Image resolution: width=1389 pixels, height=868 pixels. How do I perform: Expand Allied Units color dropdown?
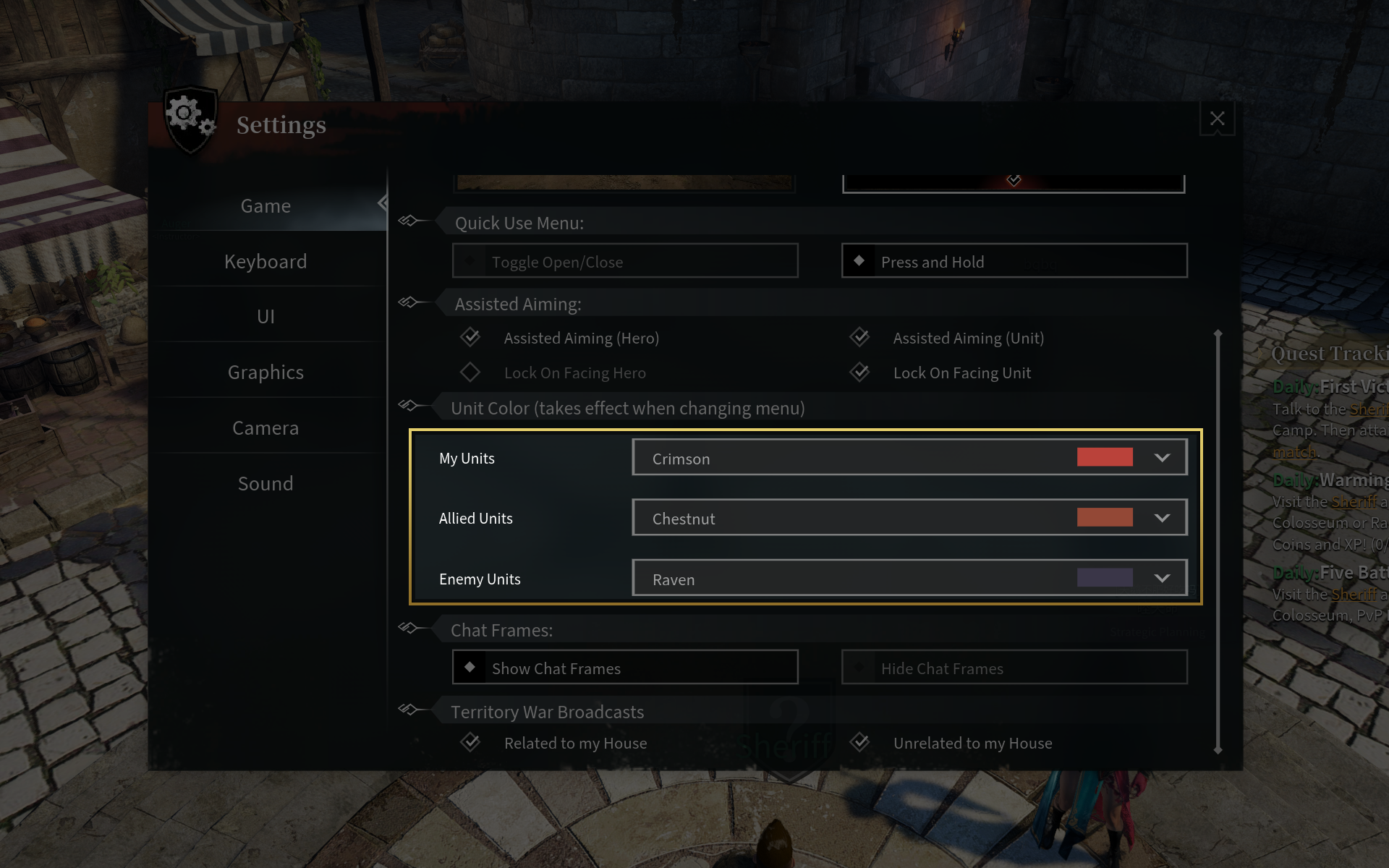(1162, 518)
